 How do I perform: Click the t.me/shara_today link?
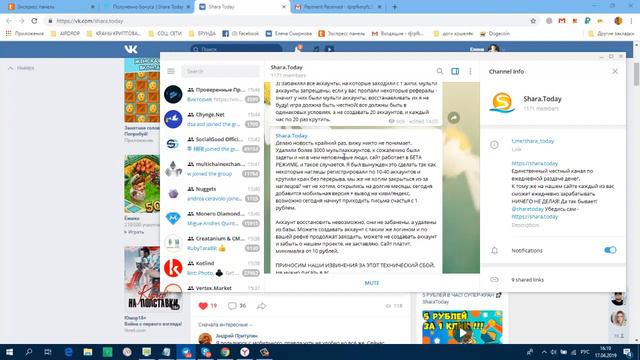click(533, 141)
